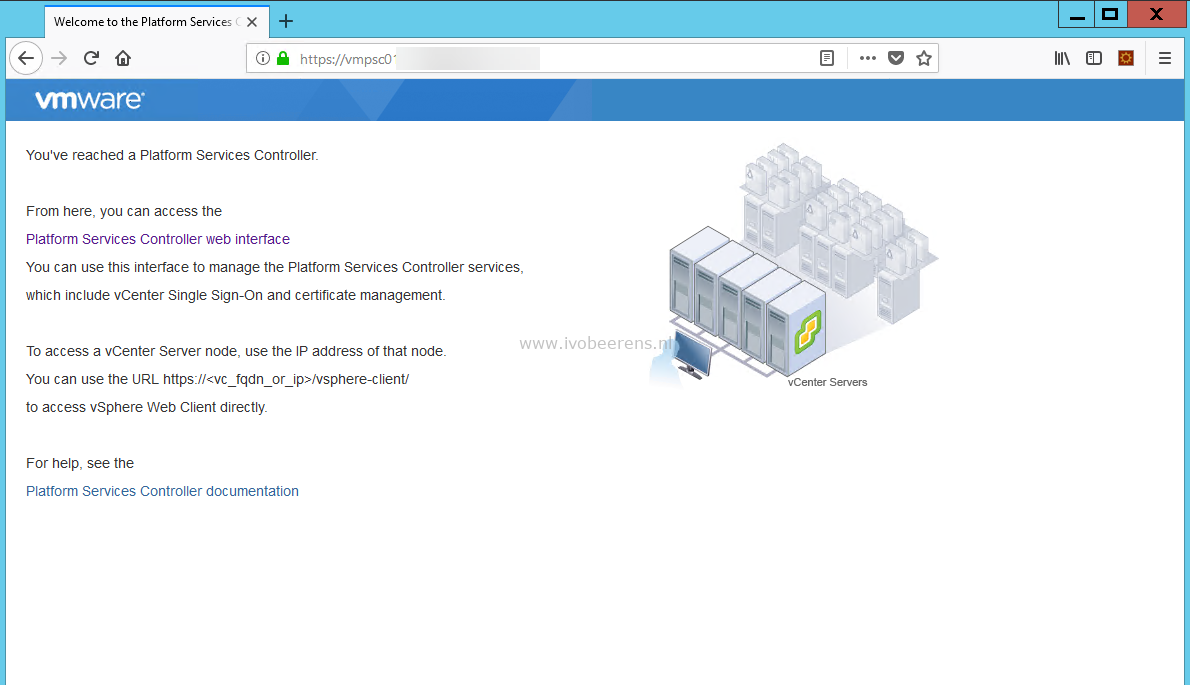Click the text 'You've reached a Platform Services Controller.'
The image size is (1190, 685).
click(172, 155)
